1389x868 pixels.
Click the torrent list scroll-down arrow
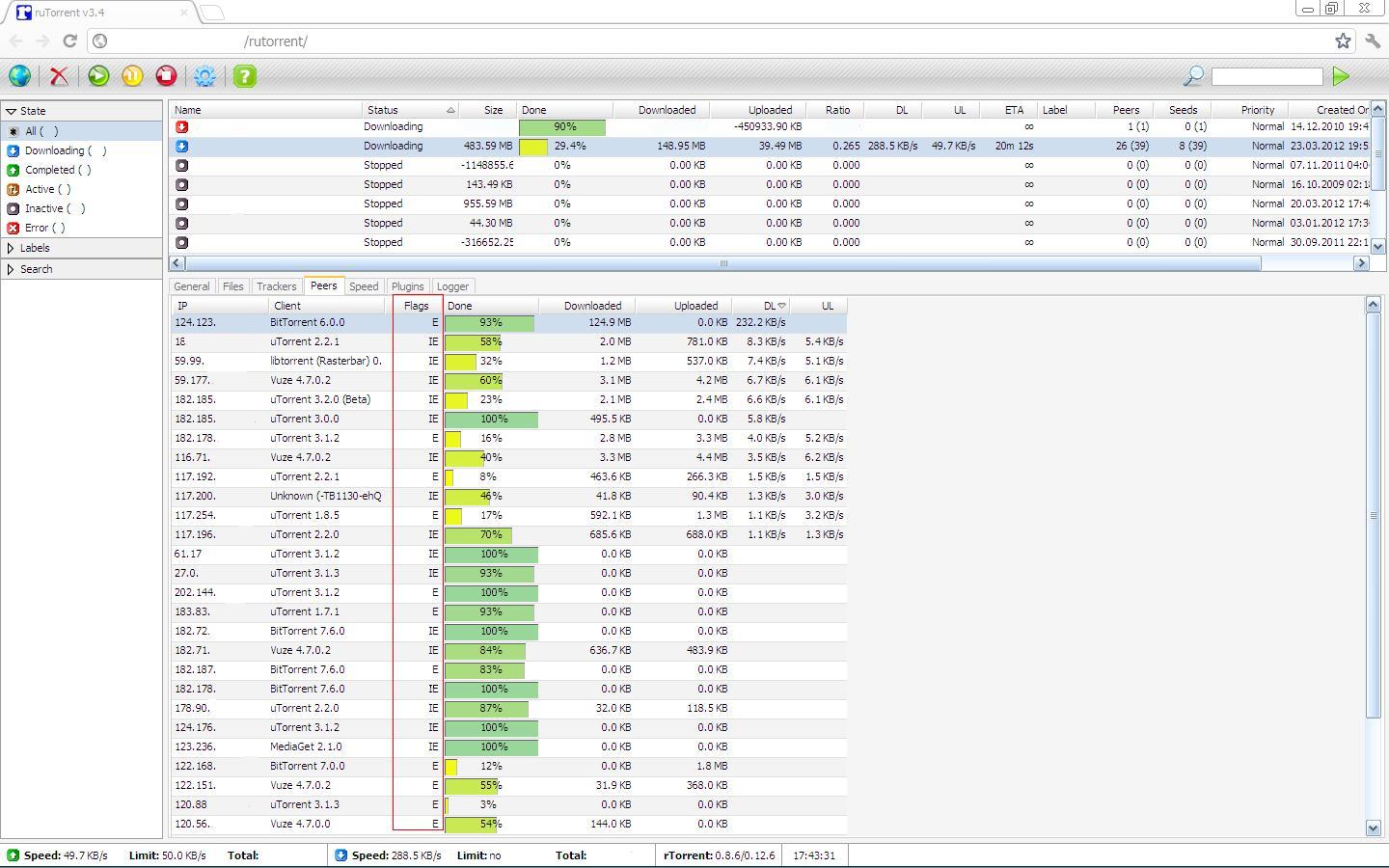pos(1378,246)
